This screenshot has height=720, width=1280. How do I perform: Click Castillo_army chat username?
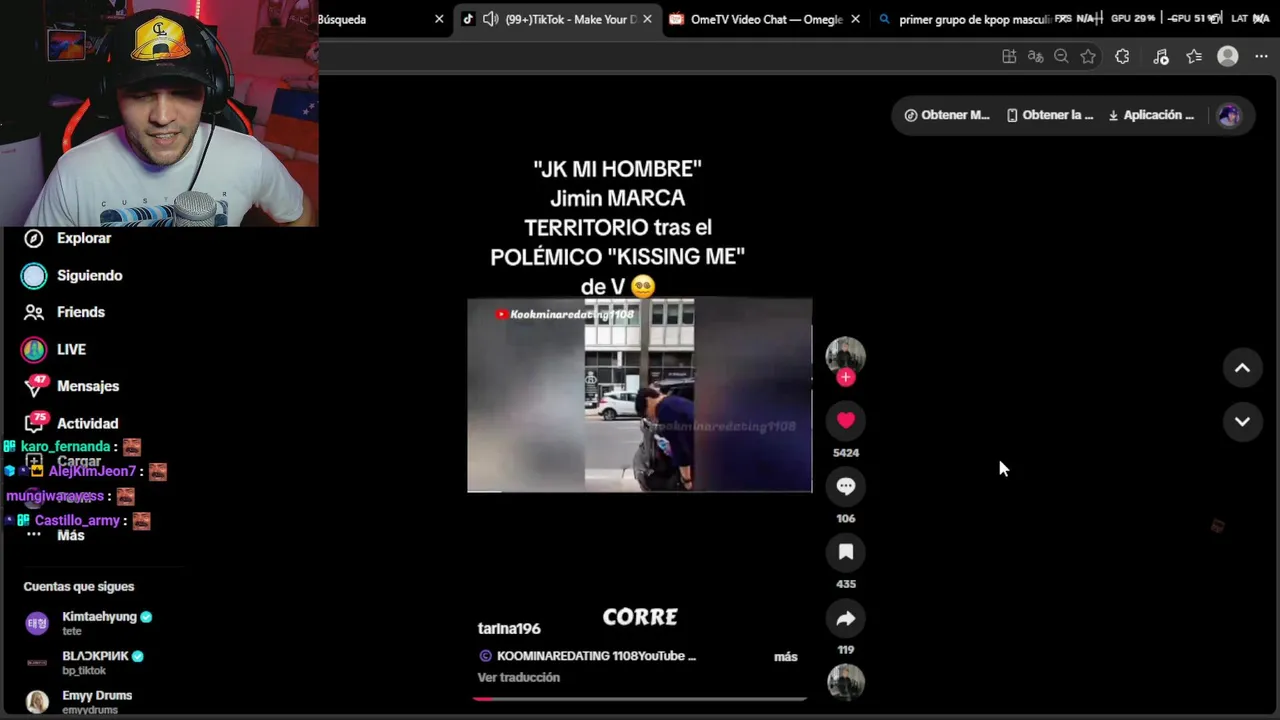pyautogui.click(x=77, y=521)
